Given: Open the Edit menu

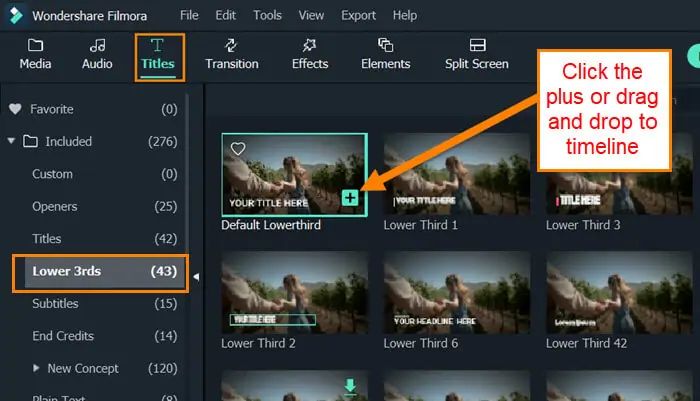Looking at the screenshot, I should pyautogui.click(x=225, y=15).
